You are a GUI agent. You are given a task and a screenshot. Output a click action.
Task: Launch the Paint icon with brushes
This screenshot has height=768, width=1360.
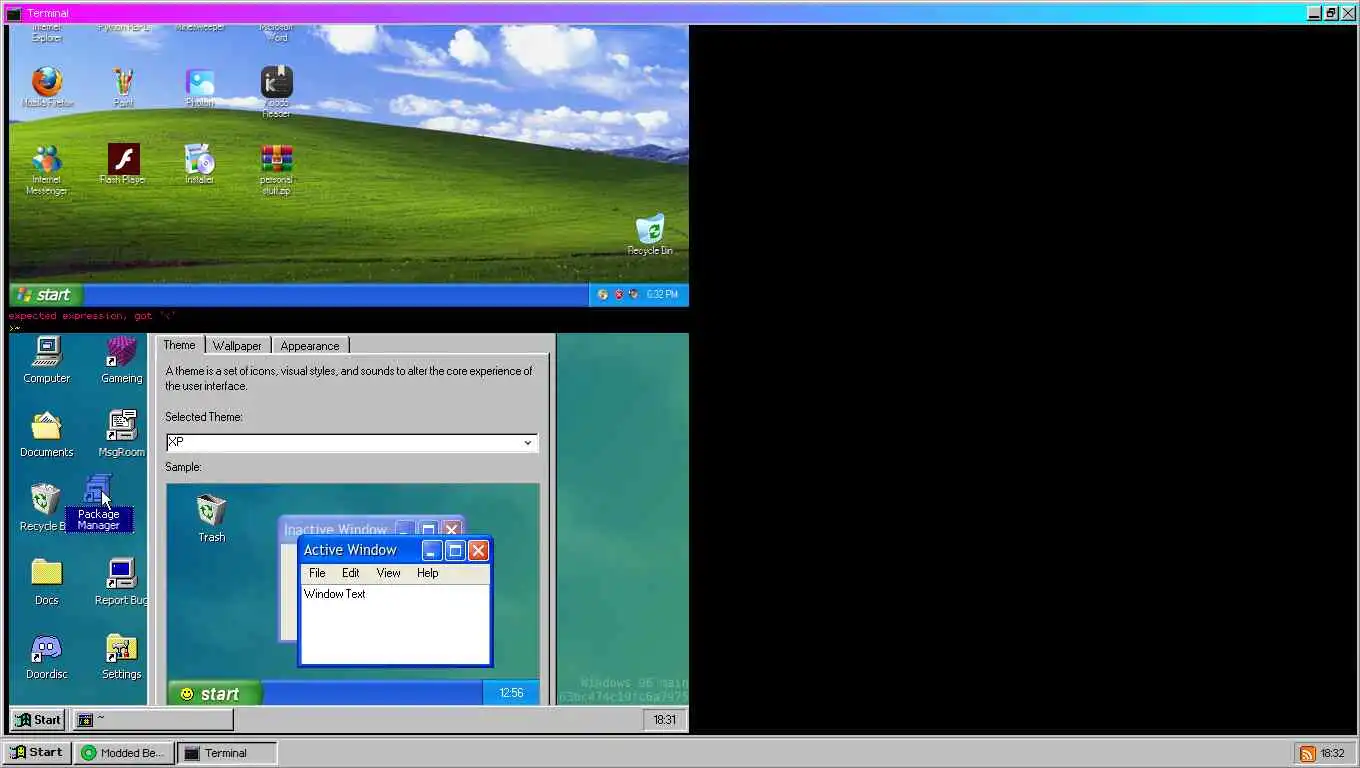pyautogui.click(x=123, y=86)
